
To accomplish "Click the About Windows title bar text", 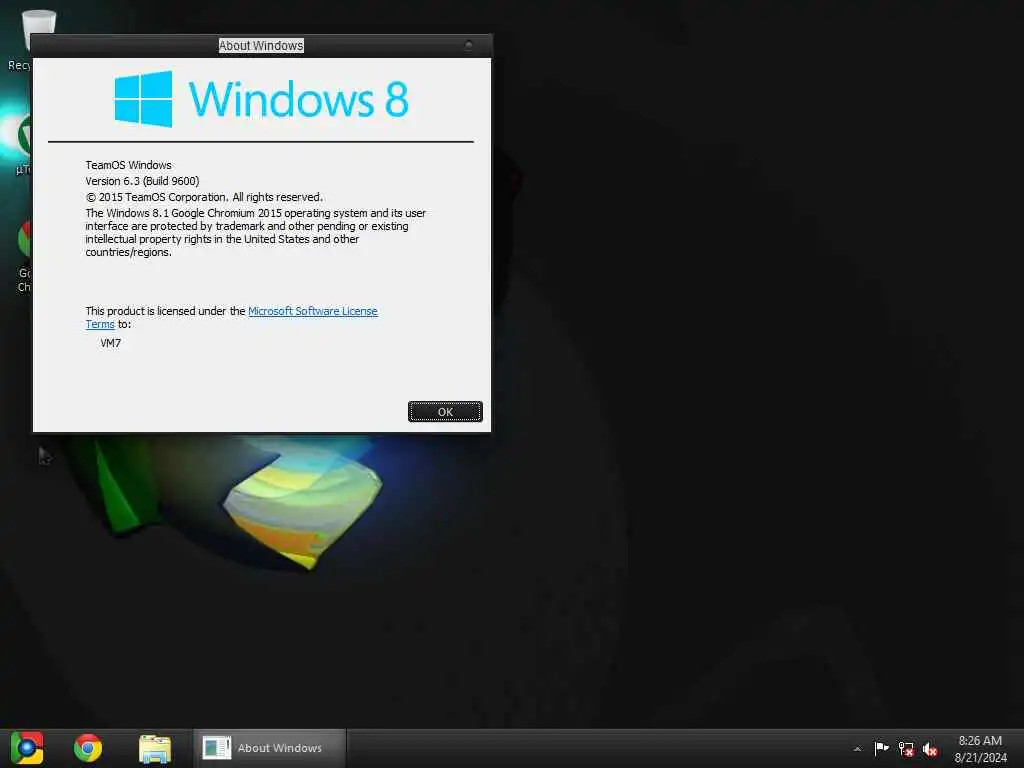I will point(261,46).
